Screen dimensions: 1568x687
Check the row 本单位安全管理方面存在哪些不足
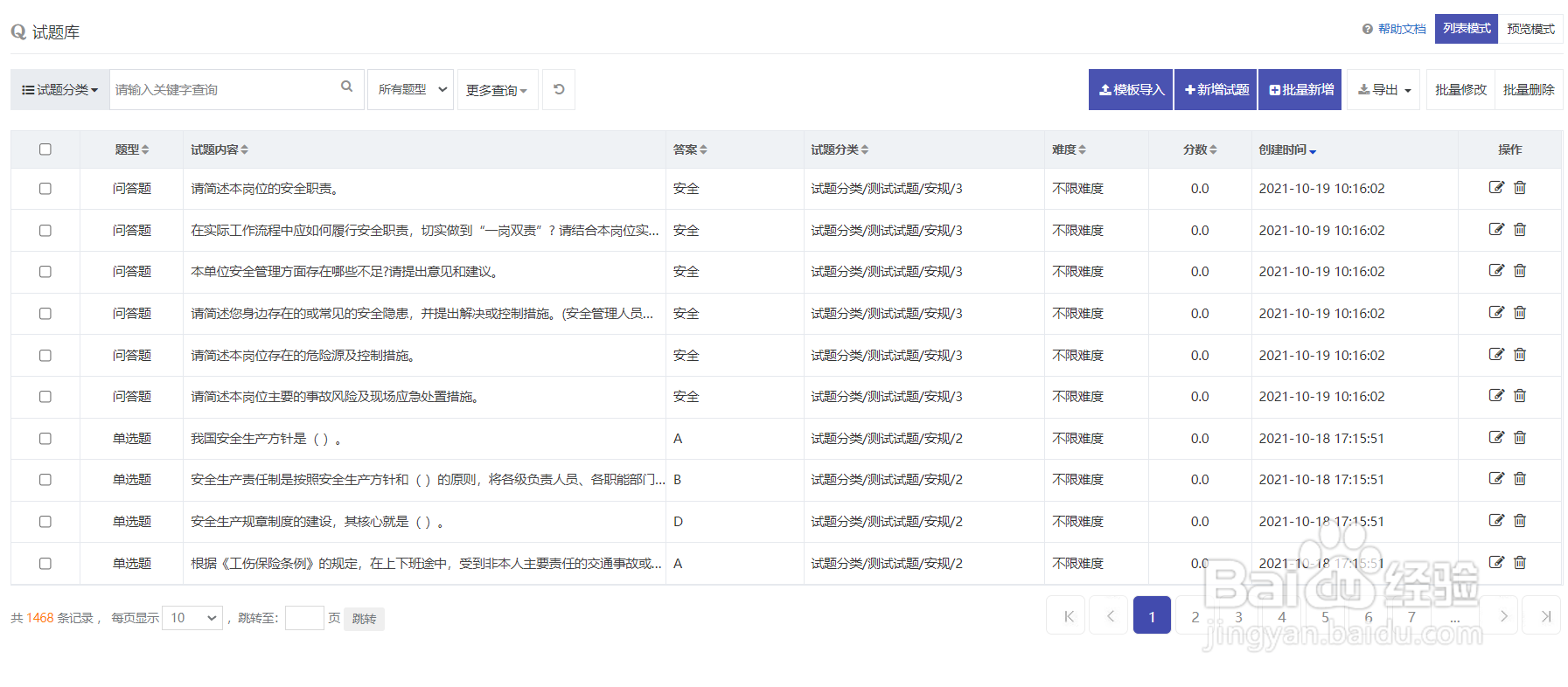(x=45, y=272)
